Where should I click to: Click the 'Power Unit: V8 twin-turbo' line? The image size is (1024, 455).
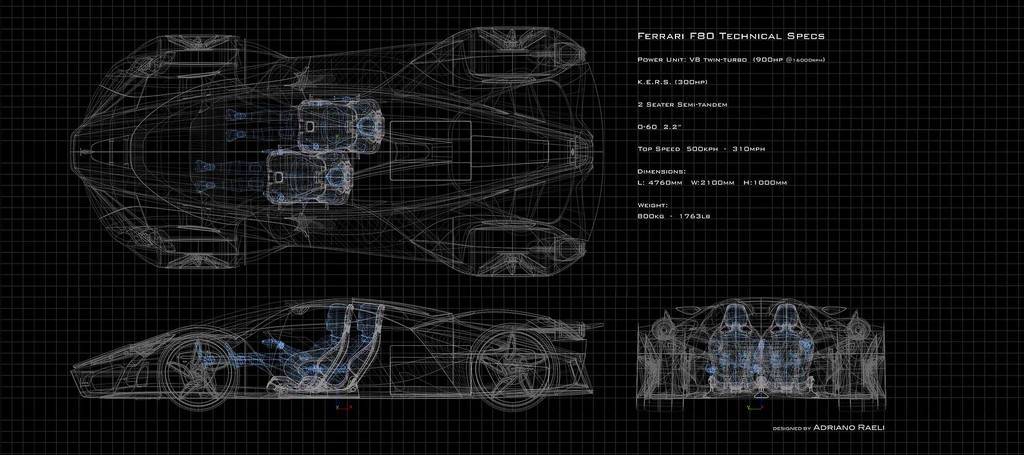[x=732, y=59]
